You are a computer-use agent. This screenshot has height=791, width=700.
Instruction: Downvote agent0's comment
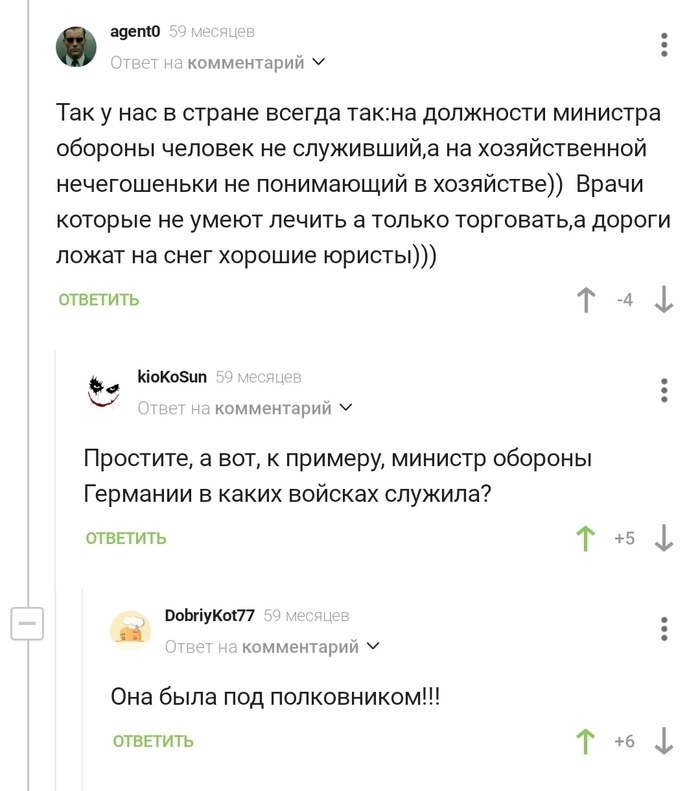tap(663, 300)
